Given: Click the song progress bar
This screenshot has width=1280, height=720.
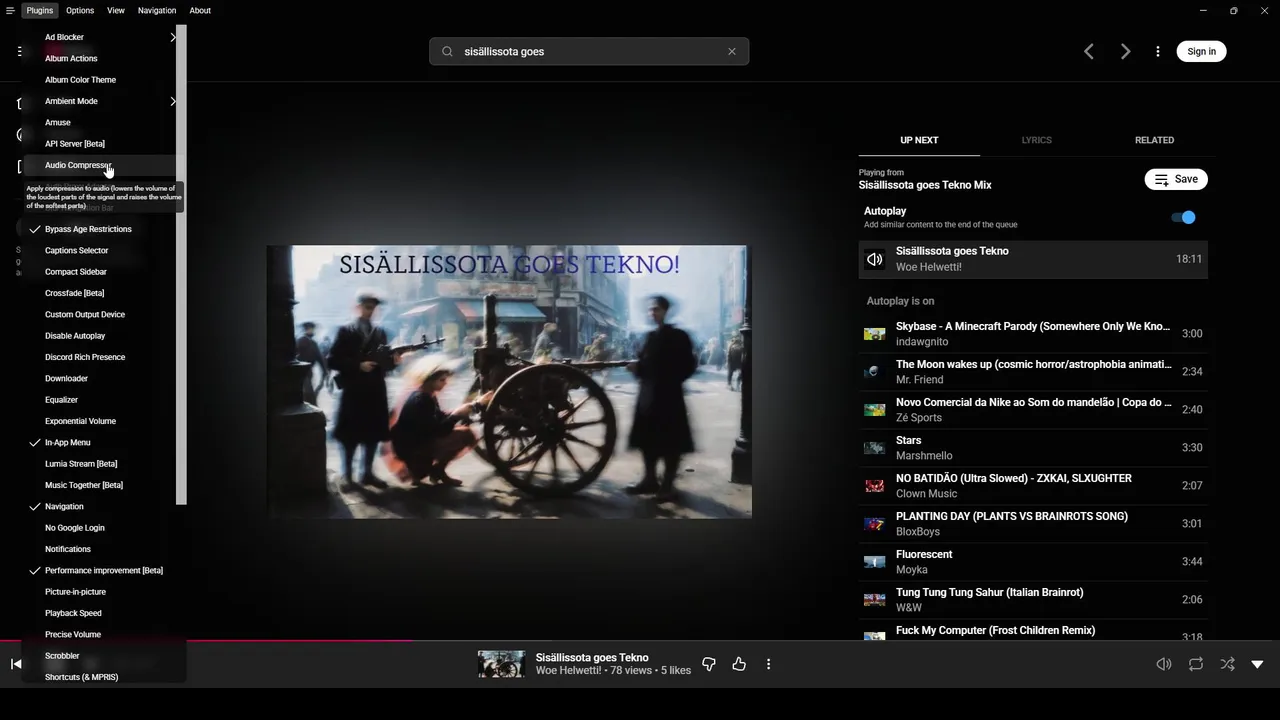Looking at the screenshot, I should pos(640,640).
